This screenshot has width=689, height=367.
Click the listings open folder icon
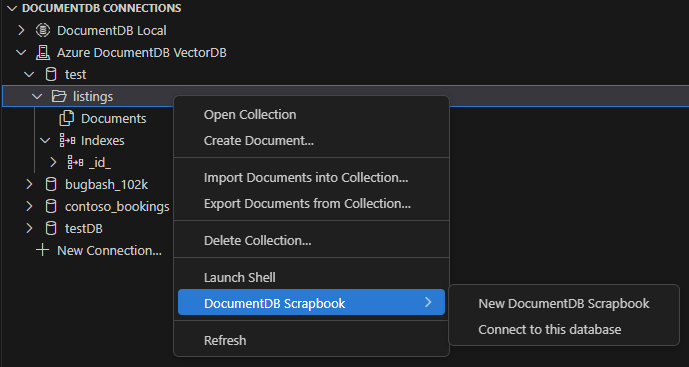pyautogui.click(x=59, y=96)
